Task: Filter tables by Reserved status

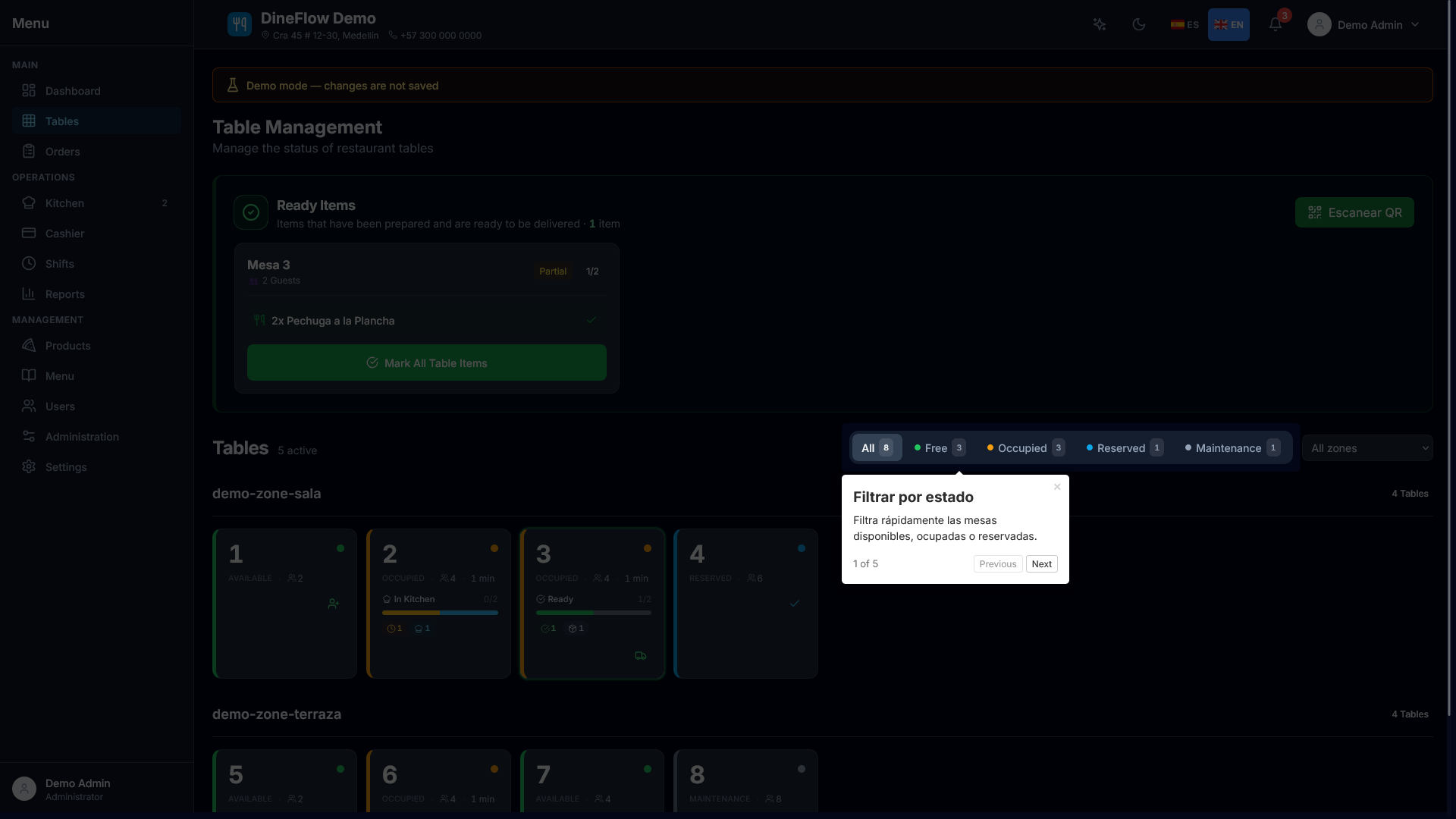Action: click(1125, 447)
